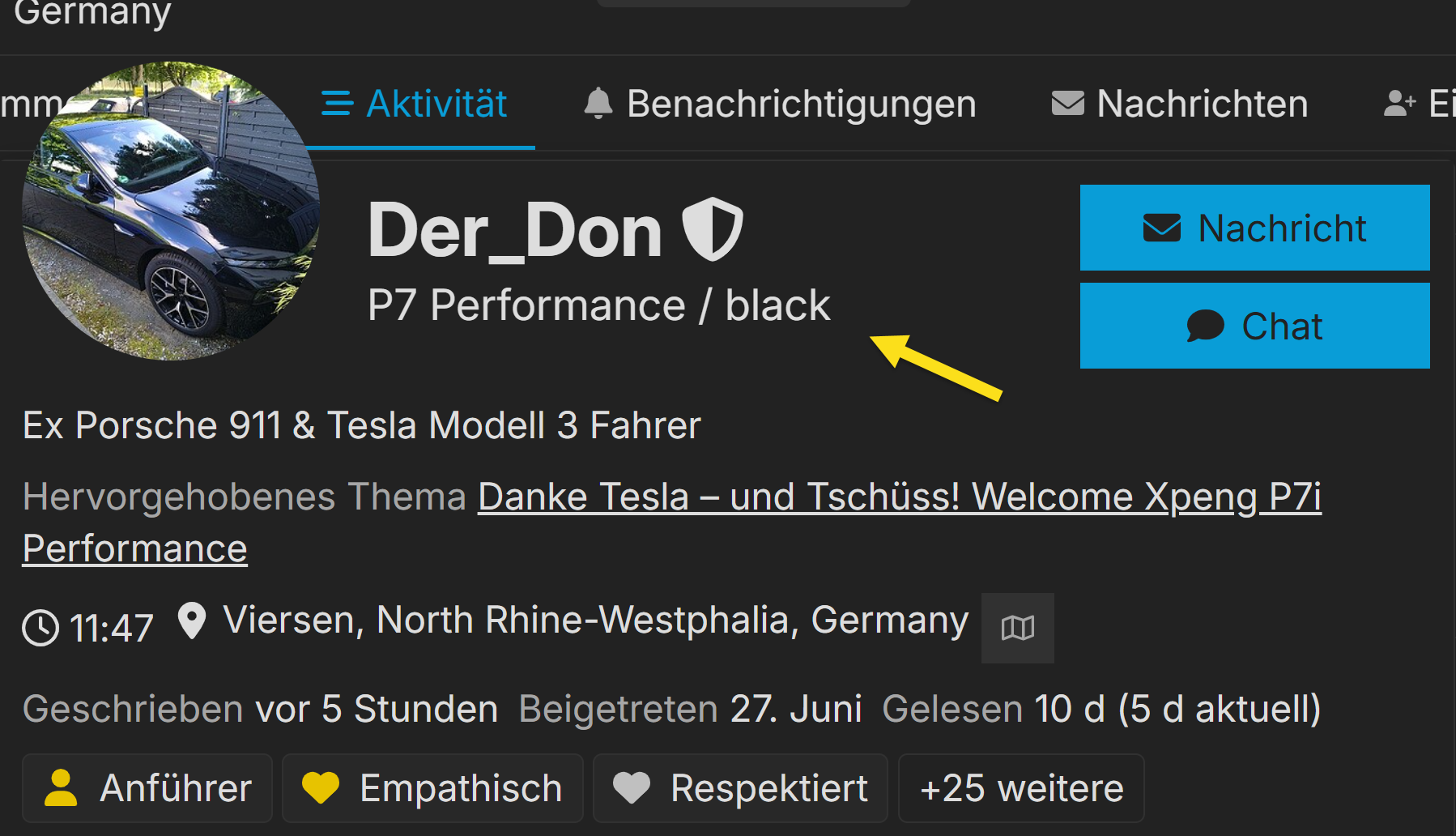Image resolution: width=1456 pixels, height=836 pixels.
Task: Click the moderator shield icon beside Der_Don
Action: coord(712,230)
